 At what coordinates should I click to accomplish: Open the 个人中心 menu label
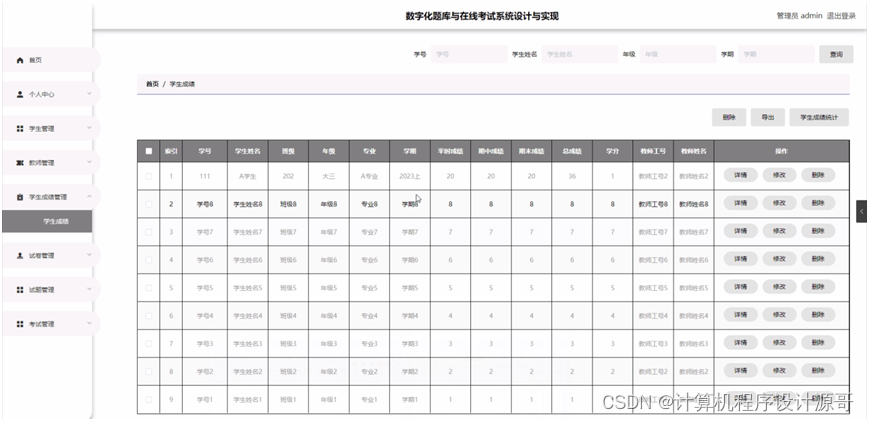42,94
